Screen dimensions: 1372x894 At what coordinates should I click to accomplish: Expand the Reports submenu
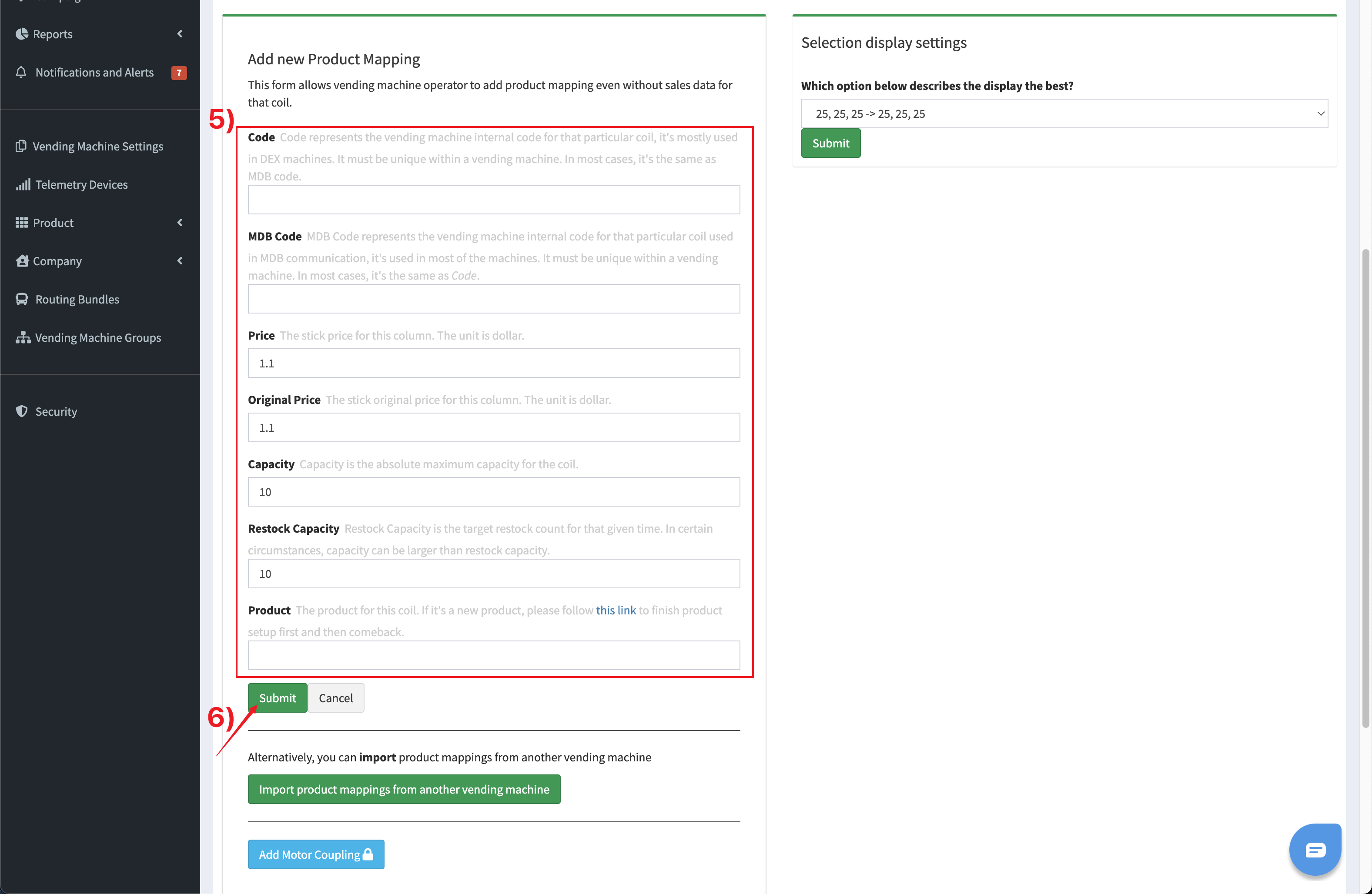coord(179,33)
